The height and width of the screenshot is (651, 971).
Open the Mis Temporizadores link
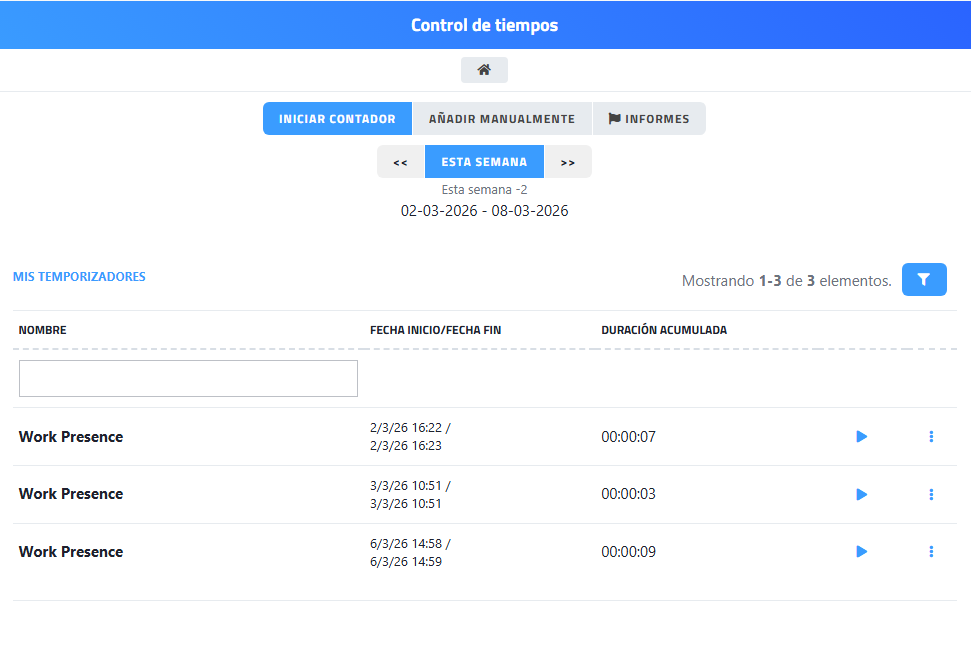point(79,277)
